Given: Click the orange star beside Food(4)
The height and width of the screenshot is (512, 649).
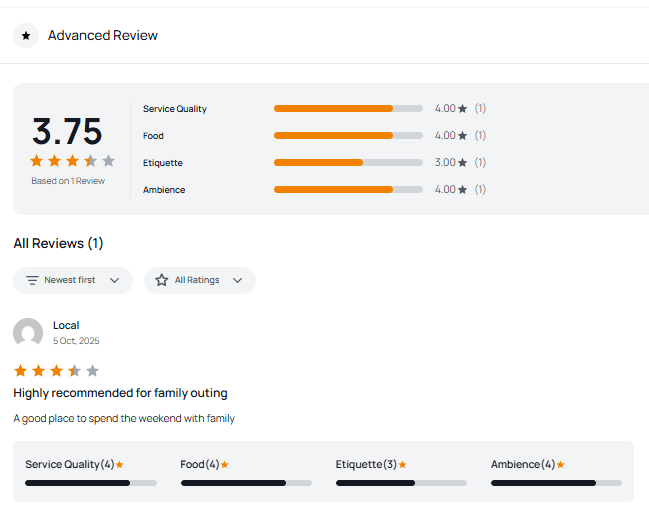Looking at the screenshot, I should (225, 465).
